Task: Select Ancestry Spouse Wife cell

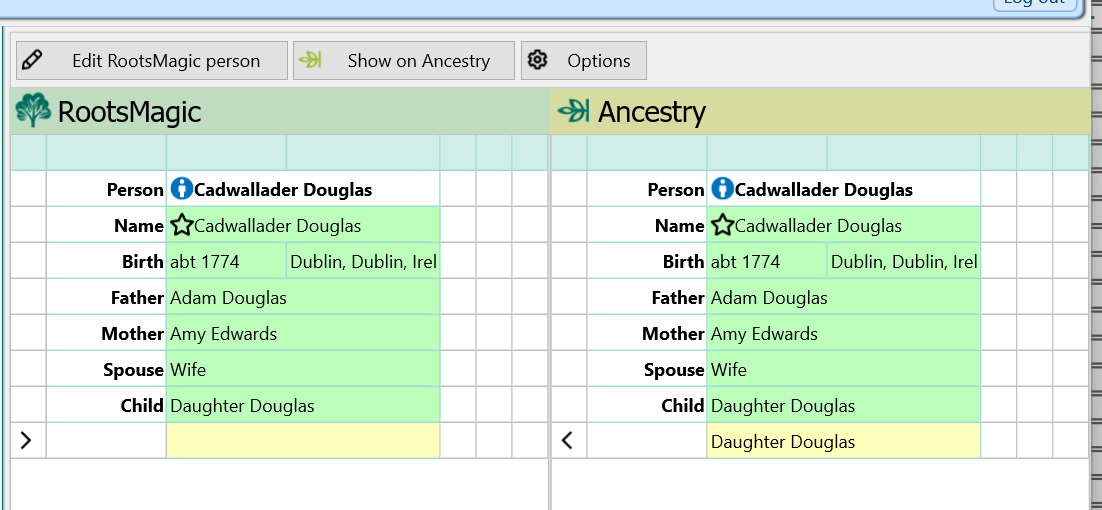Action: pos(843,369)
